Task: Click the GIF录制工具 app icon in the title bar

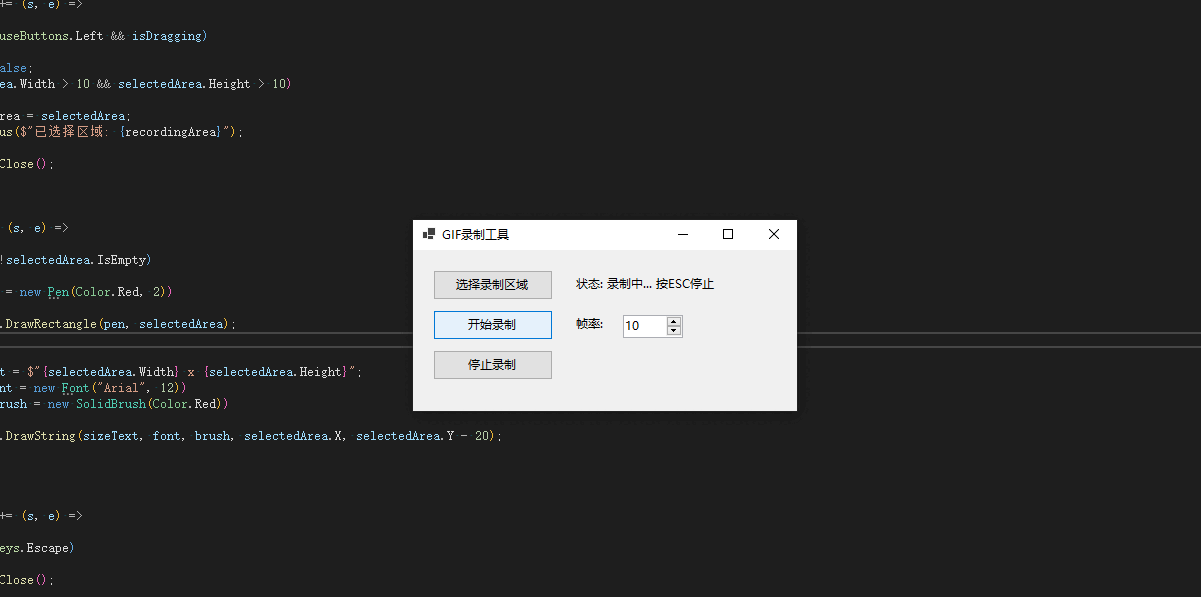Action: (430, 234)
